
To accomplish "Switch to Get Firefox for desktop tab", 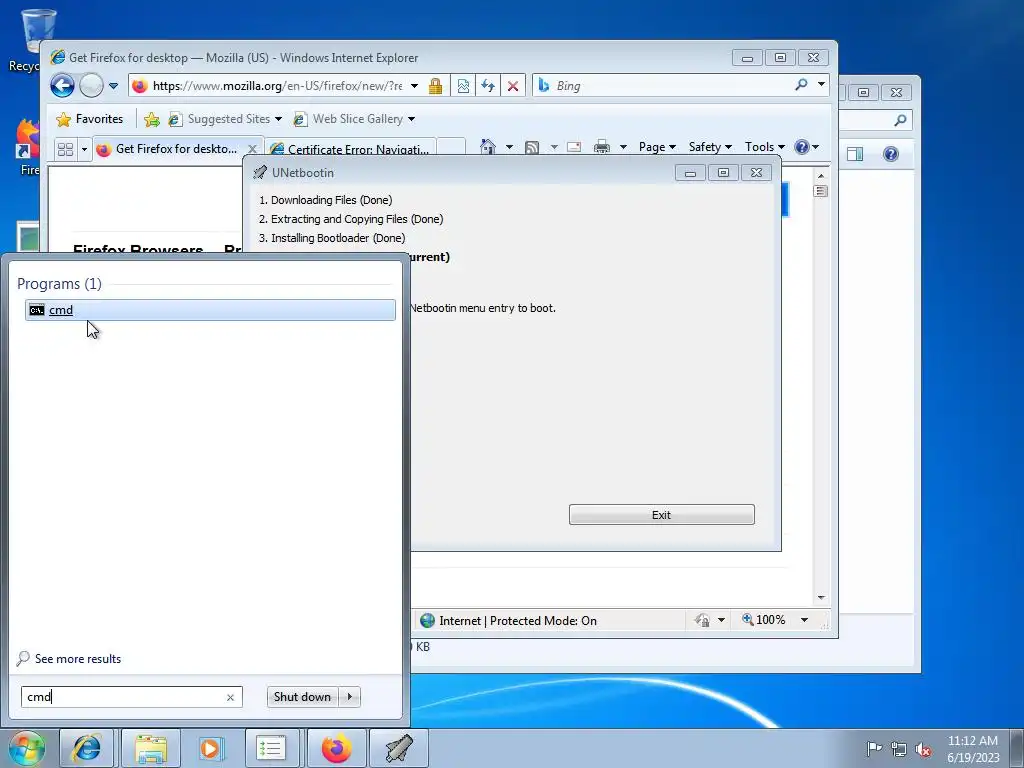I will [x=168, y=149].
